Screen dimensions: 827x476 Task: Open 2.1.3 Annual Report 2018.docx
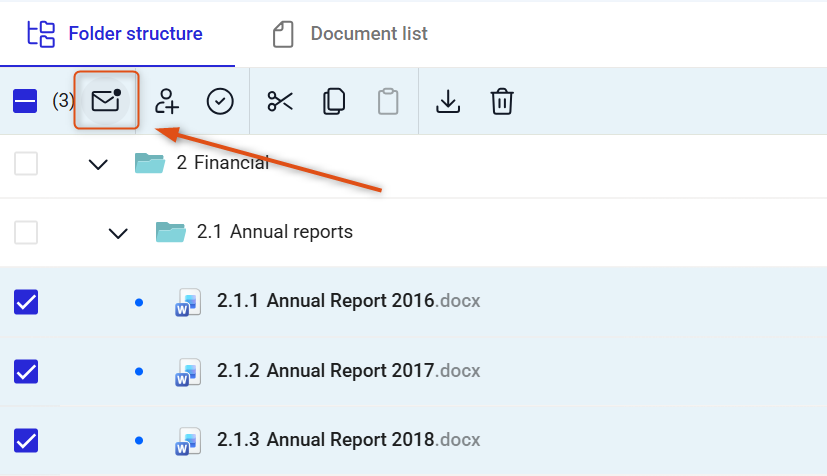tap(349, 440)
